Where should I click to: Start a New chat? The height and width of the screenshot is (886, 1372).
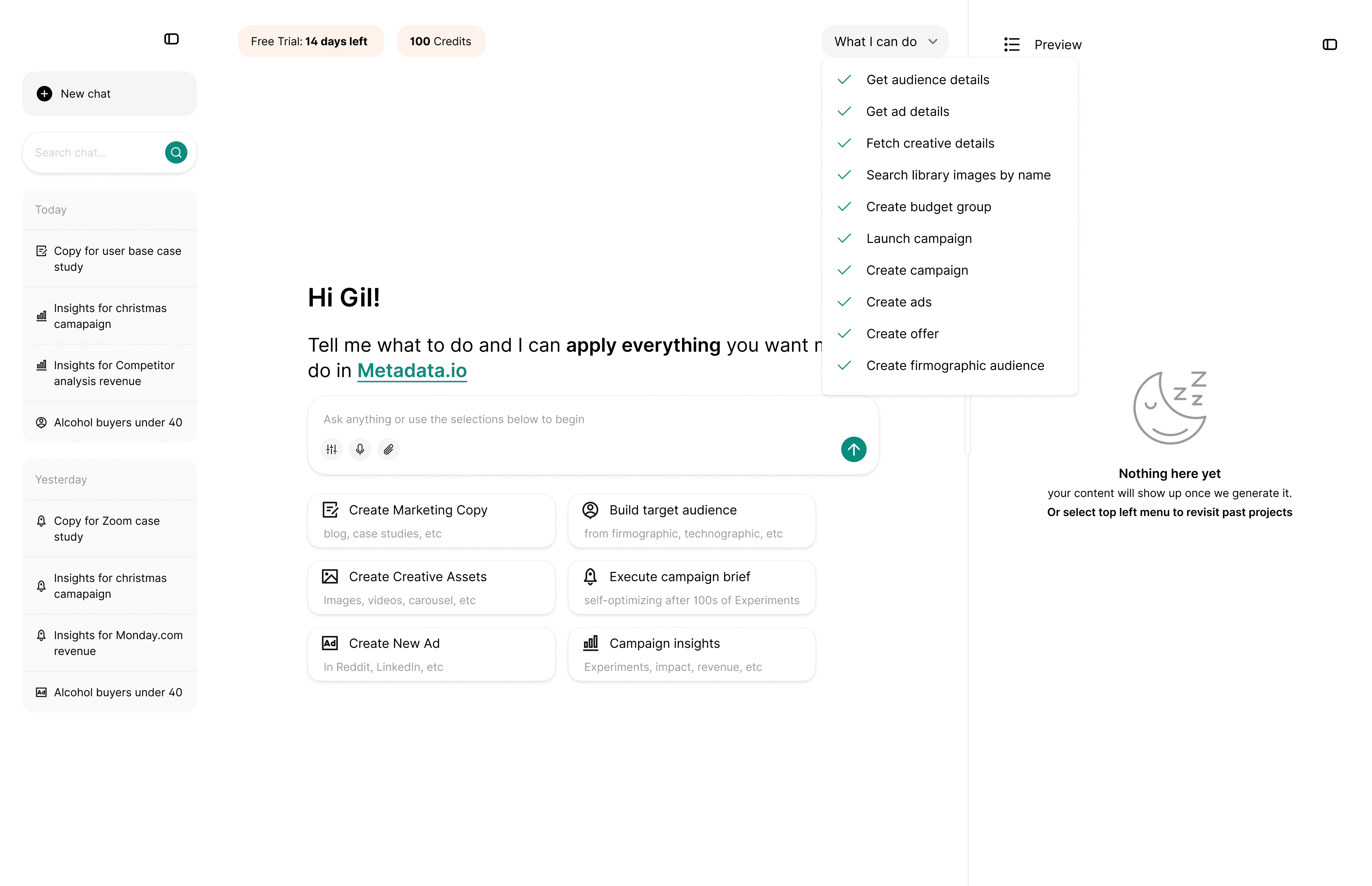[x=109, y=94]
